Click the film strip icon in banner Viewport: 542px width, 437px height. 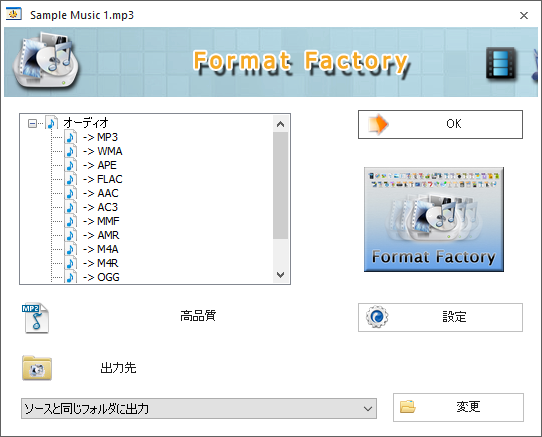point(501,64)
